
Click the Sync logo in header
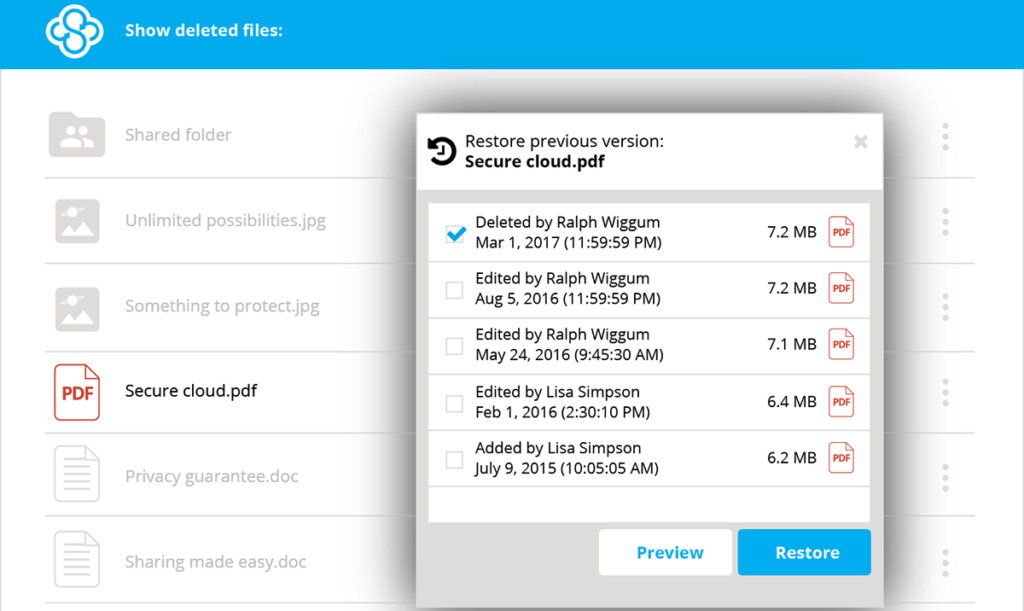tap(75, 31)
